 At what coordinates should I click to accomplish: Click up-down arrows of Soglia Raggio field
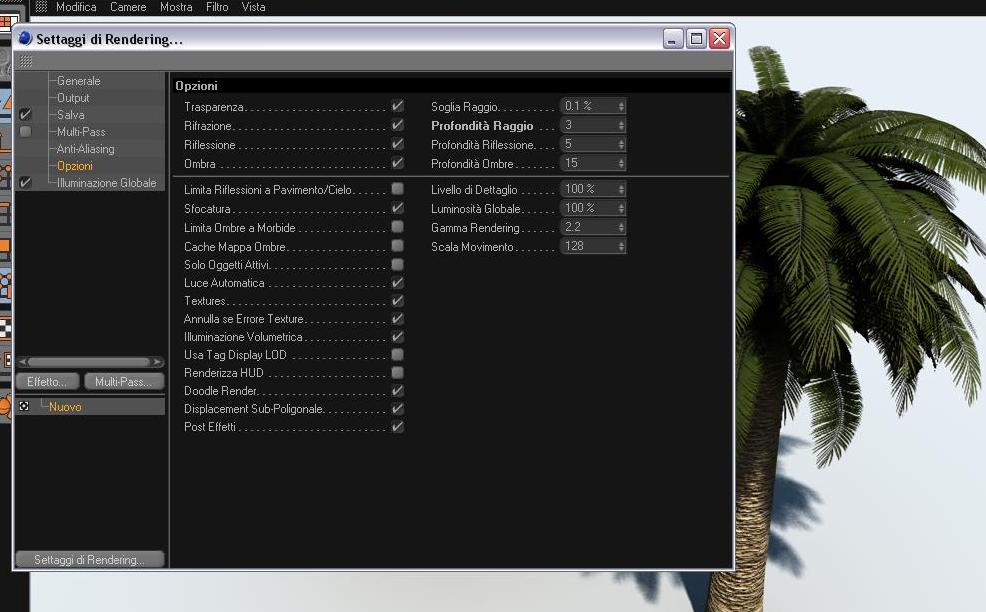coord(621,106)
